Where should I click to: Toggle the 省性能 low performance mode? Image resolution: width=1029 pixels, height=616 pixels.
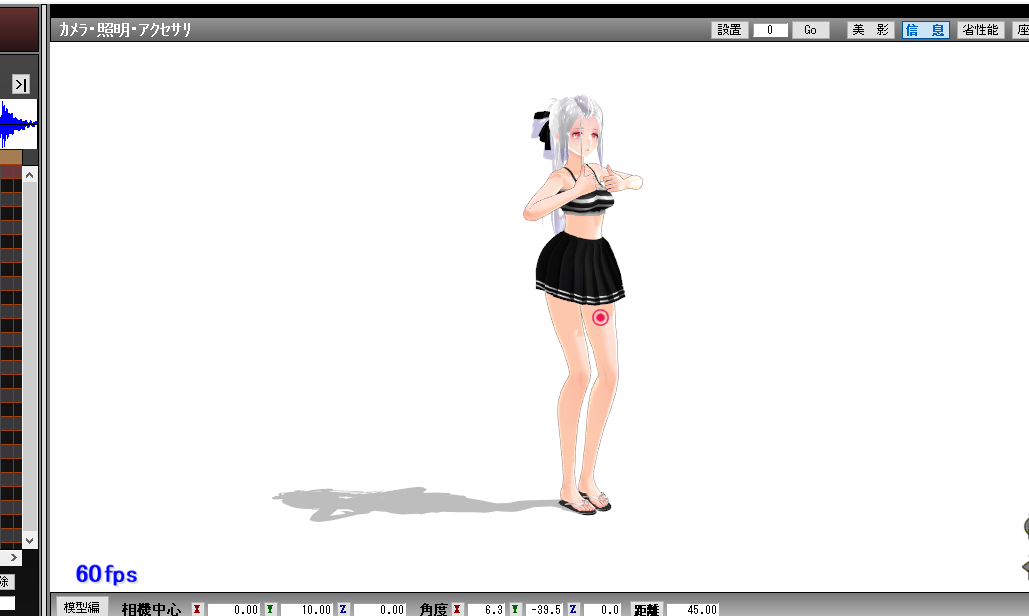click(x=980, y=30)
